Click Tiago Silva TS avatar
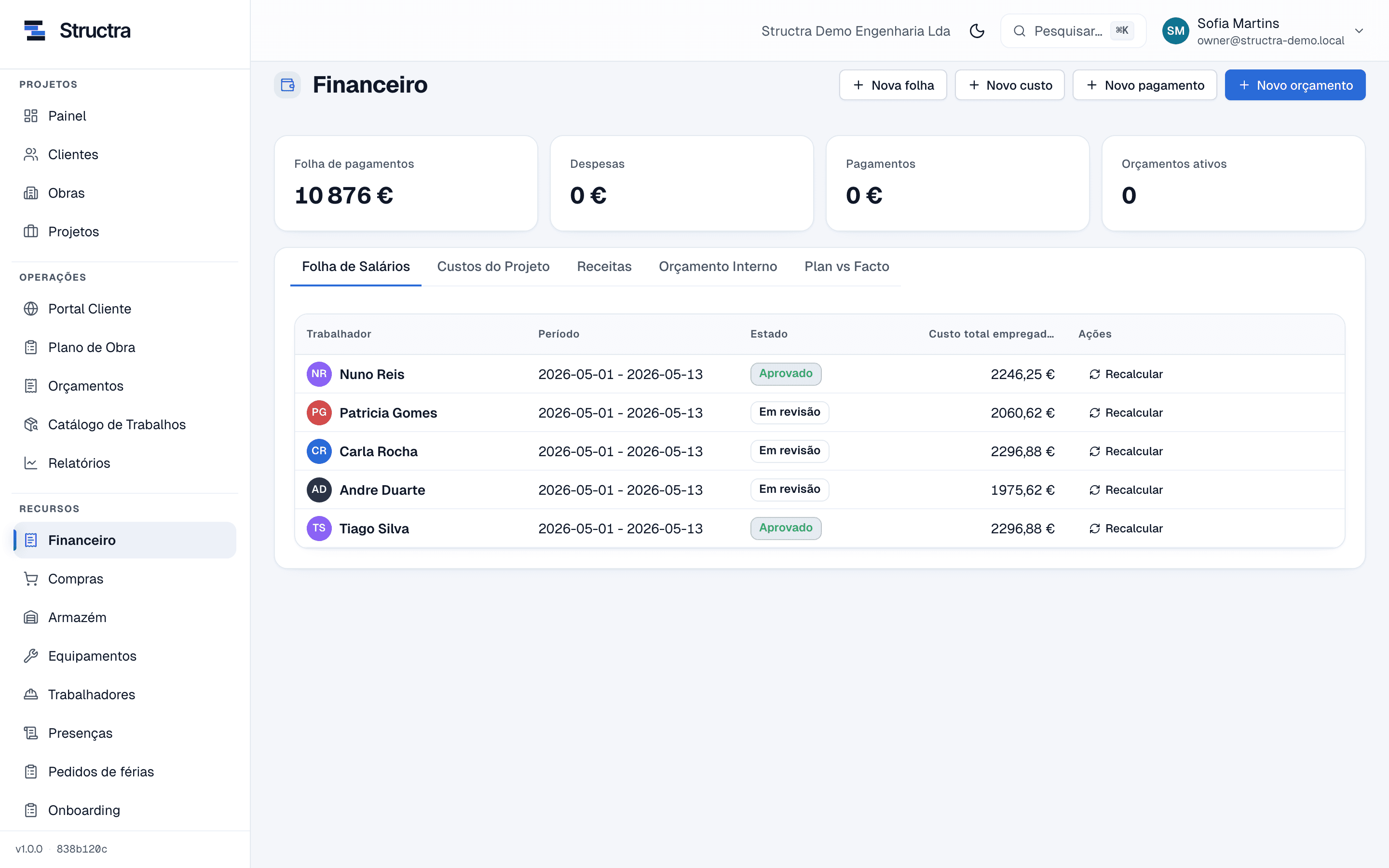 pyautogui.click(x=319, y=528)
